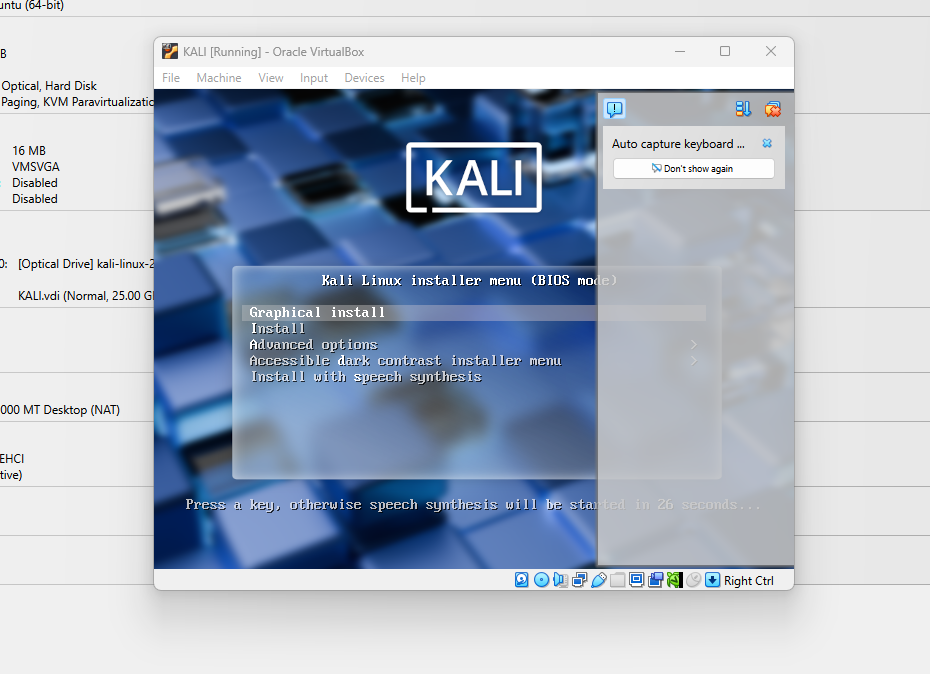This screenshot has height=674, width=930.
Task: Select Install with speech synthesis
Action: tap(366, 377)
